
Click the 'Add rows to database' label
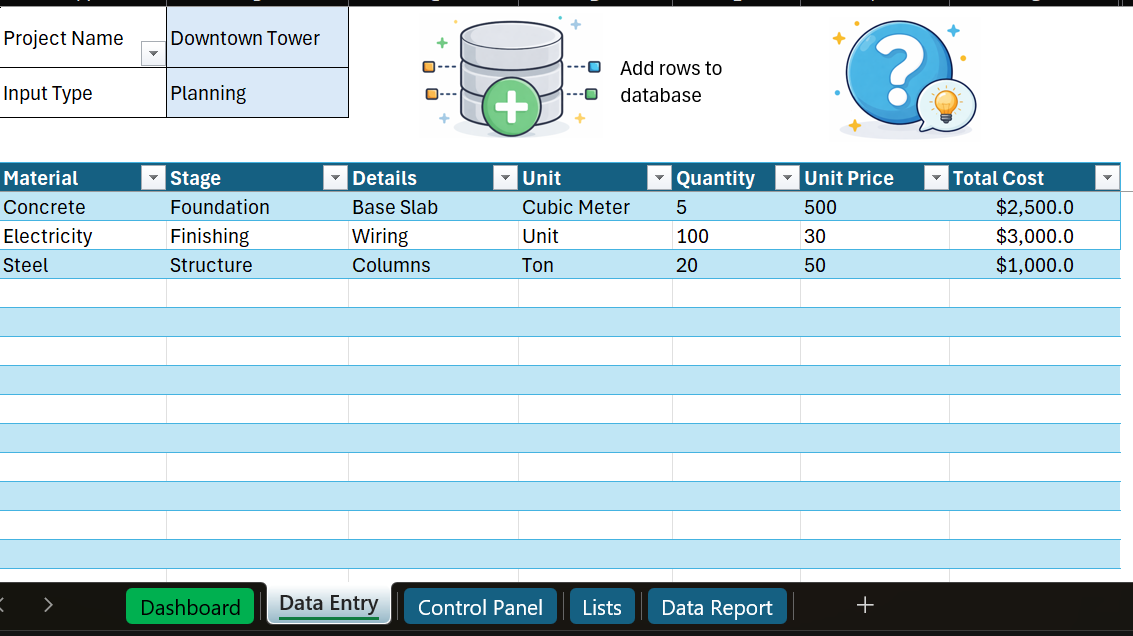pyautogui.click(x=670, y=82)
